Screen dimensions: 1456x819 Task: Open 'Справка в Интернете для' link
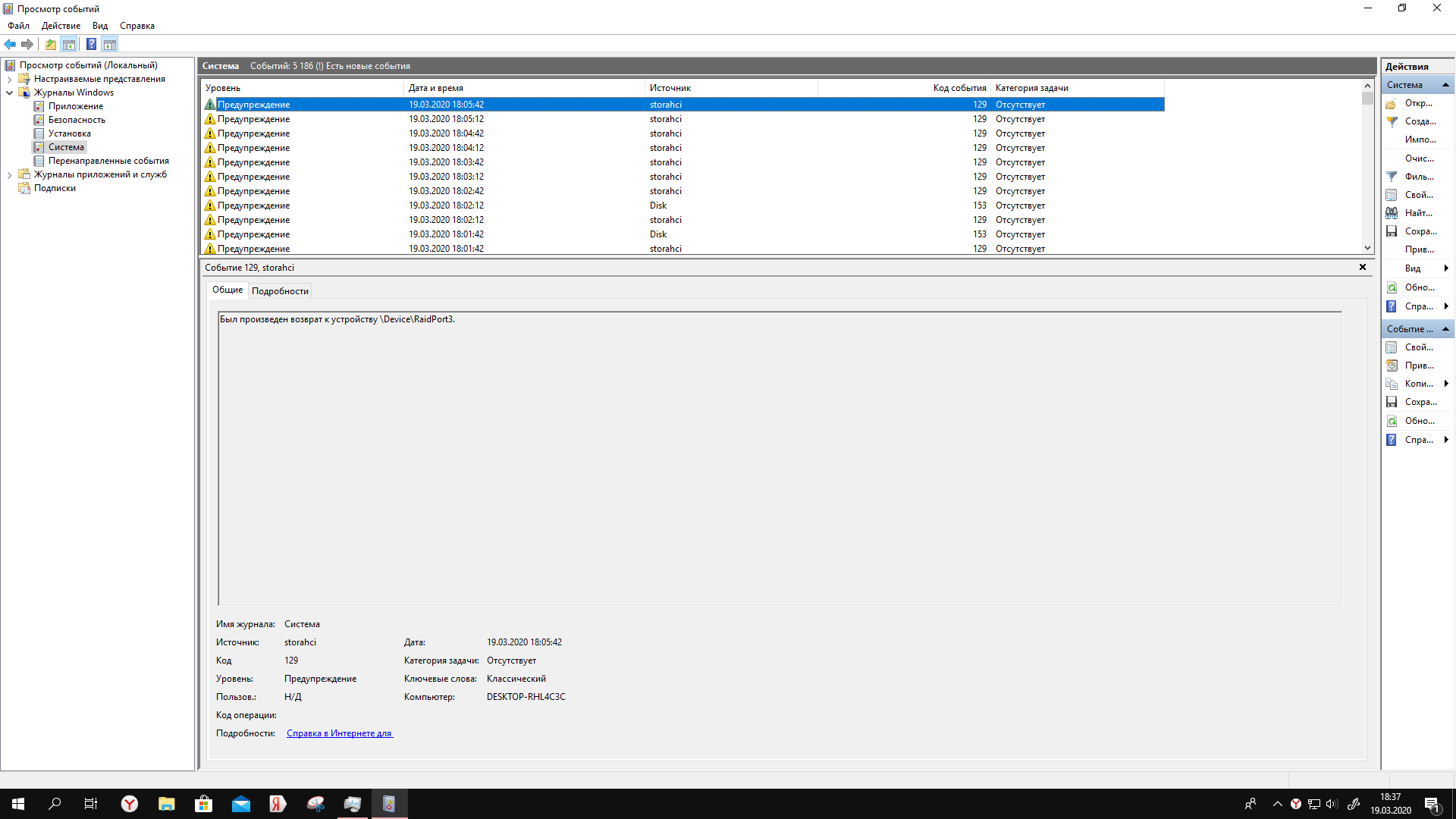click(340, 733)
